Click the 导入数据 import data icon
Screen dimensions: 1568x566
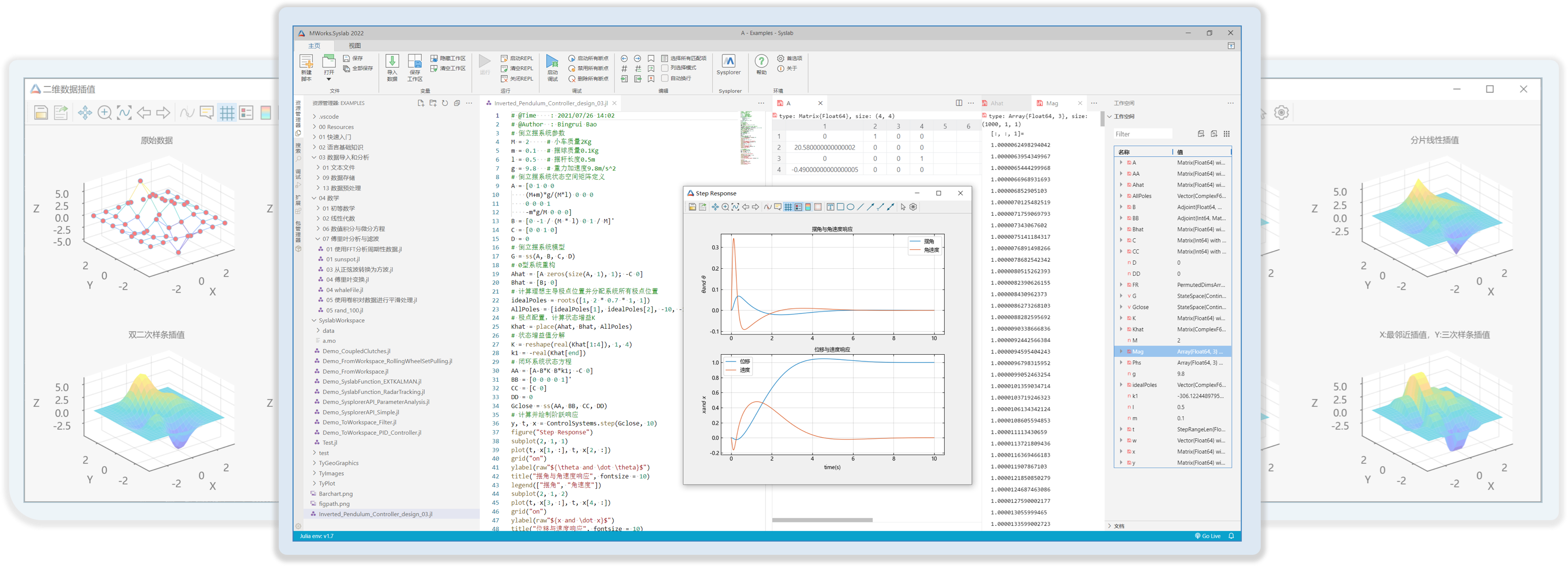coord(393,62)
